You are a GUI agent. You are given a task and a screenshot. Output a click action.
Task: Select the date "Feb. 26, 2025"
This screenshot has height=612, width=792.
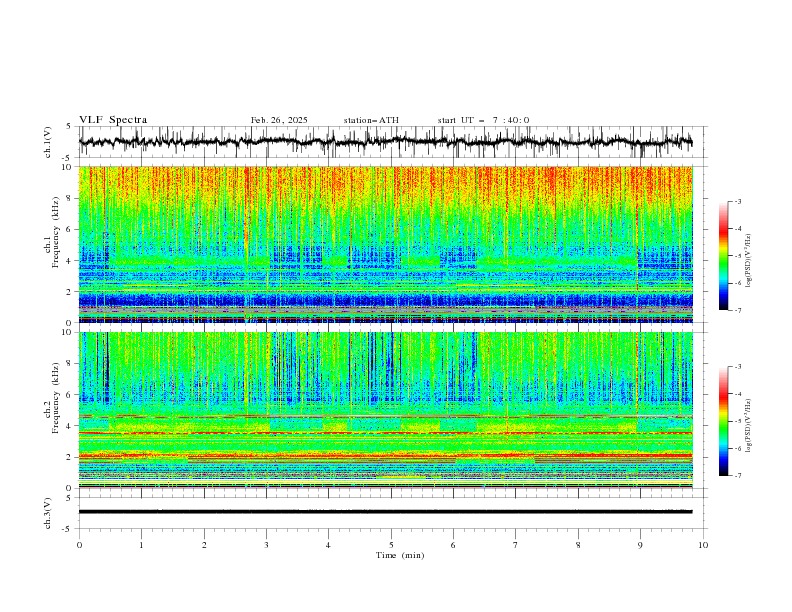tap(279, 120)
